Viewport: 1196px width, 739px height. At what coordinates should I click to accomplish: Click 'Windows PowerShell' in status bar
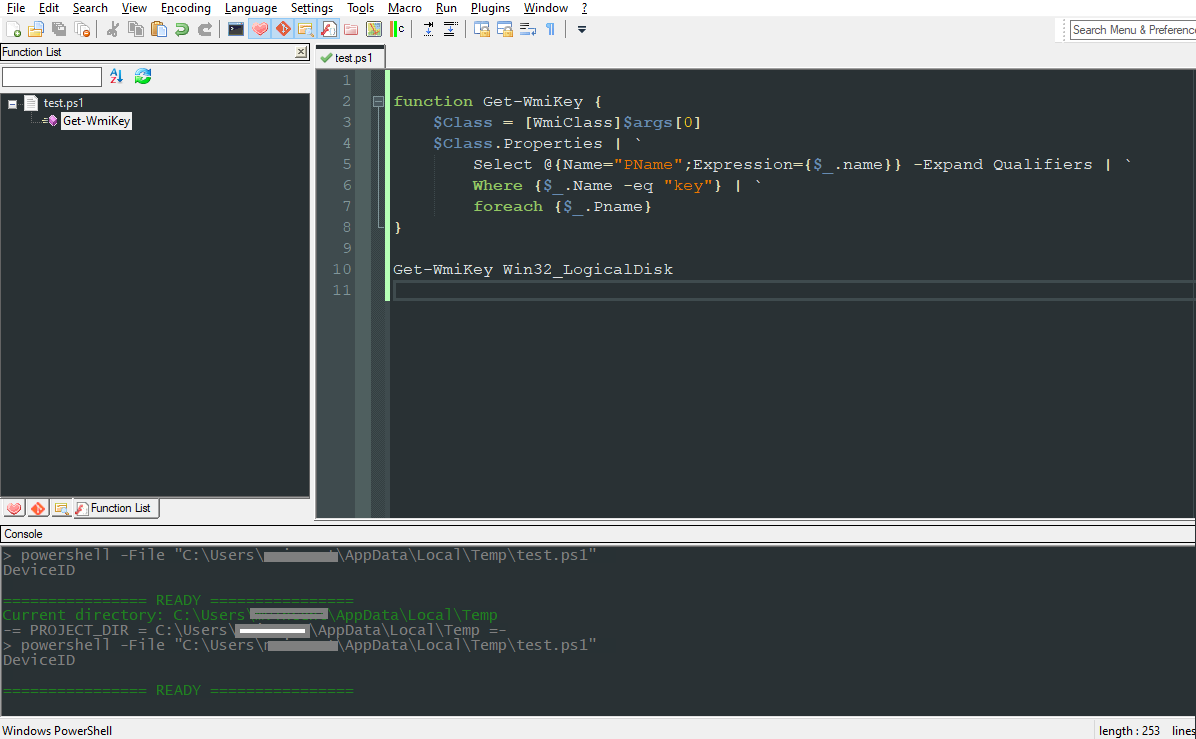(57, 731)
